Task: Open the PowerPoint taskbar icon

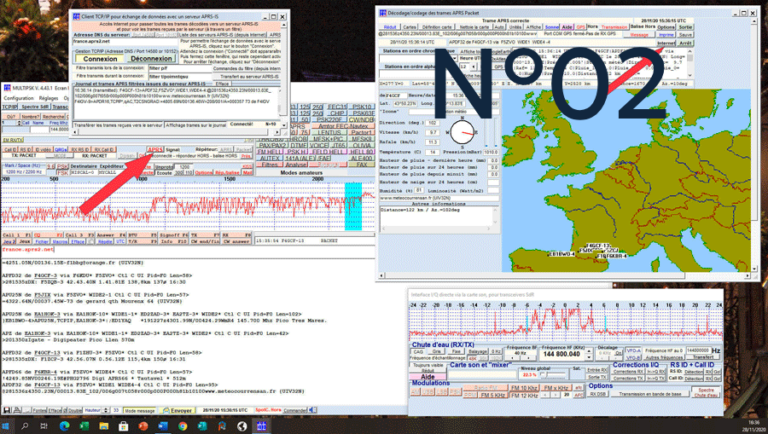Action: 143,426
